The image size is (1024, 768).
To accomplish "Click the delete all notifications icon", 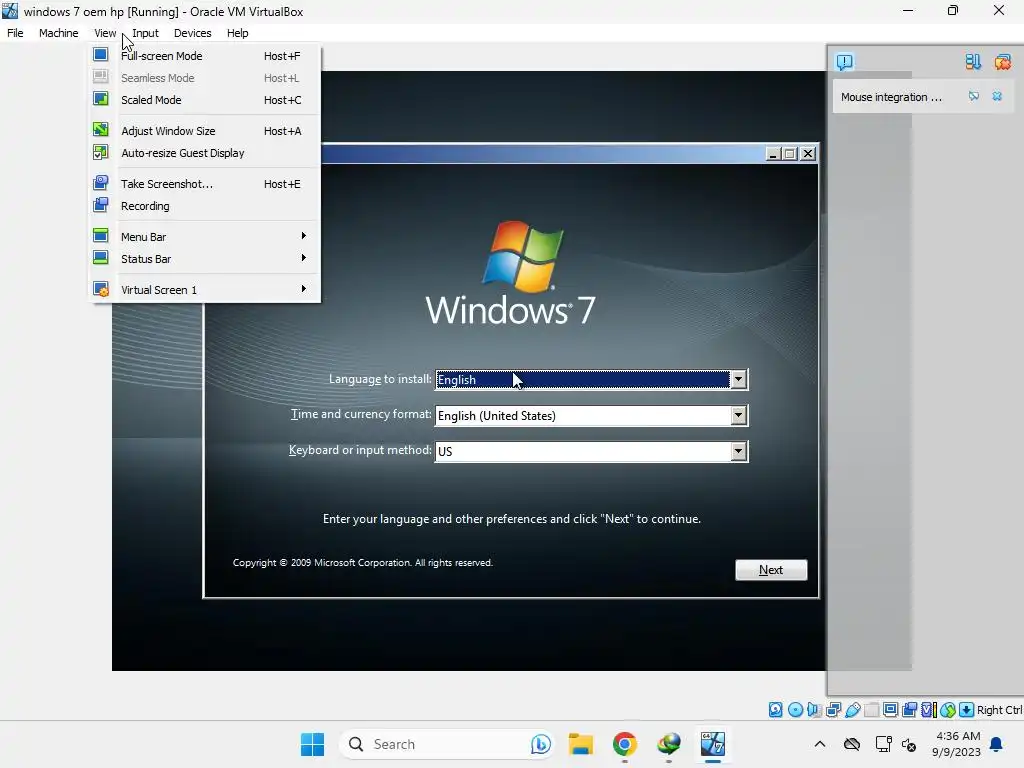I will (1002, 62).
